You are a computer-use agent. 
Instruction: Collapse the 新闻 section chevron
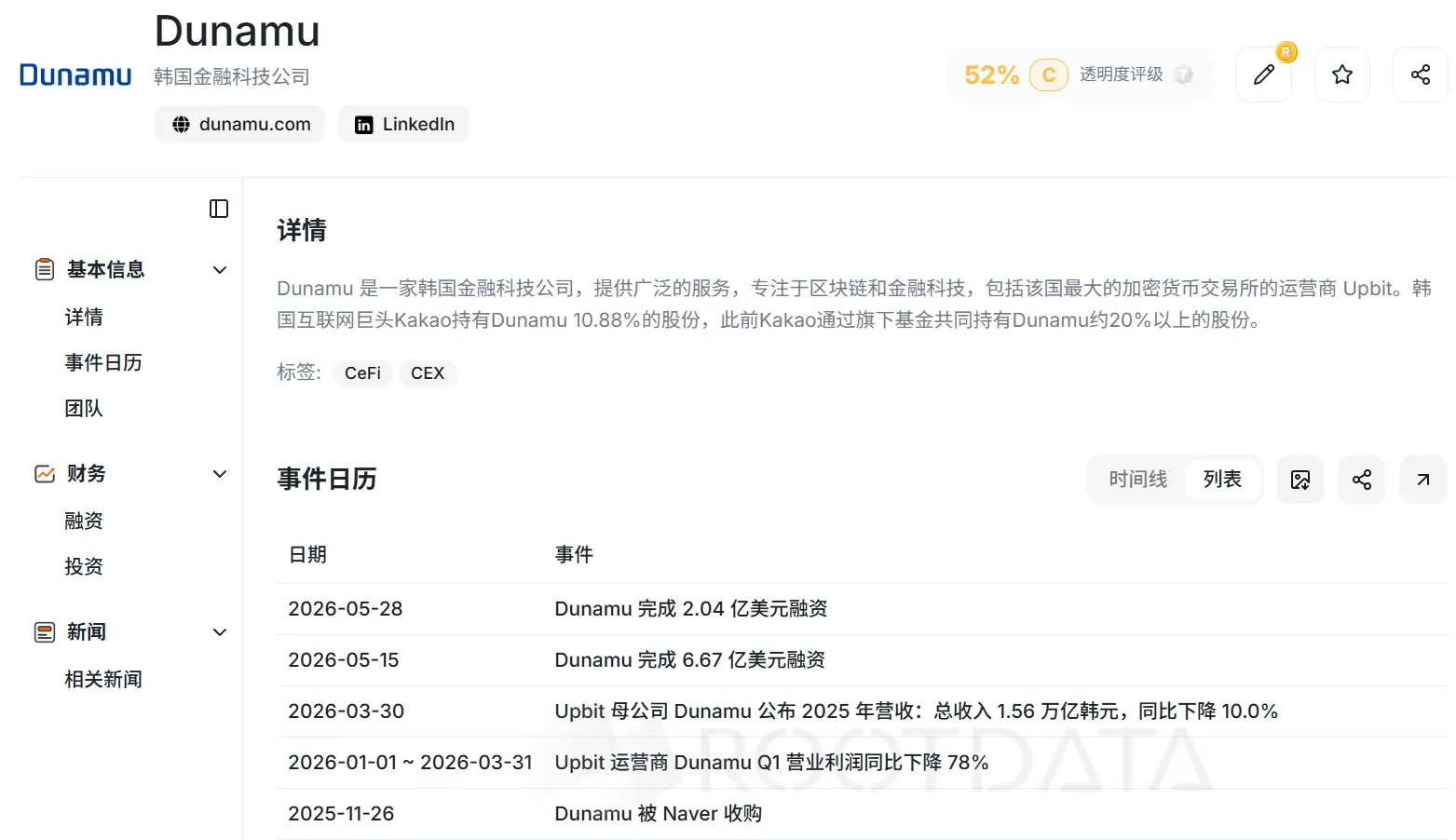coord(220,632)
